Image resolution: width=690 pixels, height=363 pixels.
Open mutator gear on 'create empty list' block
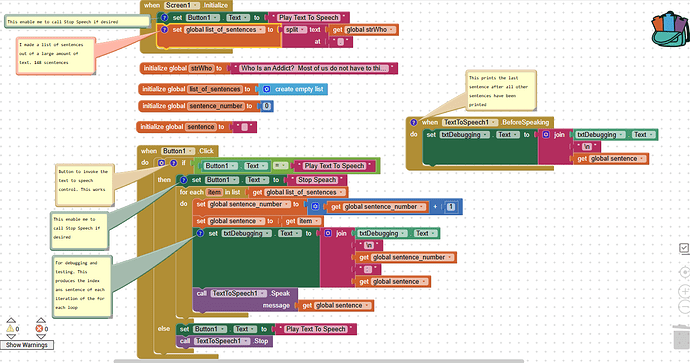[266, 89]
